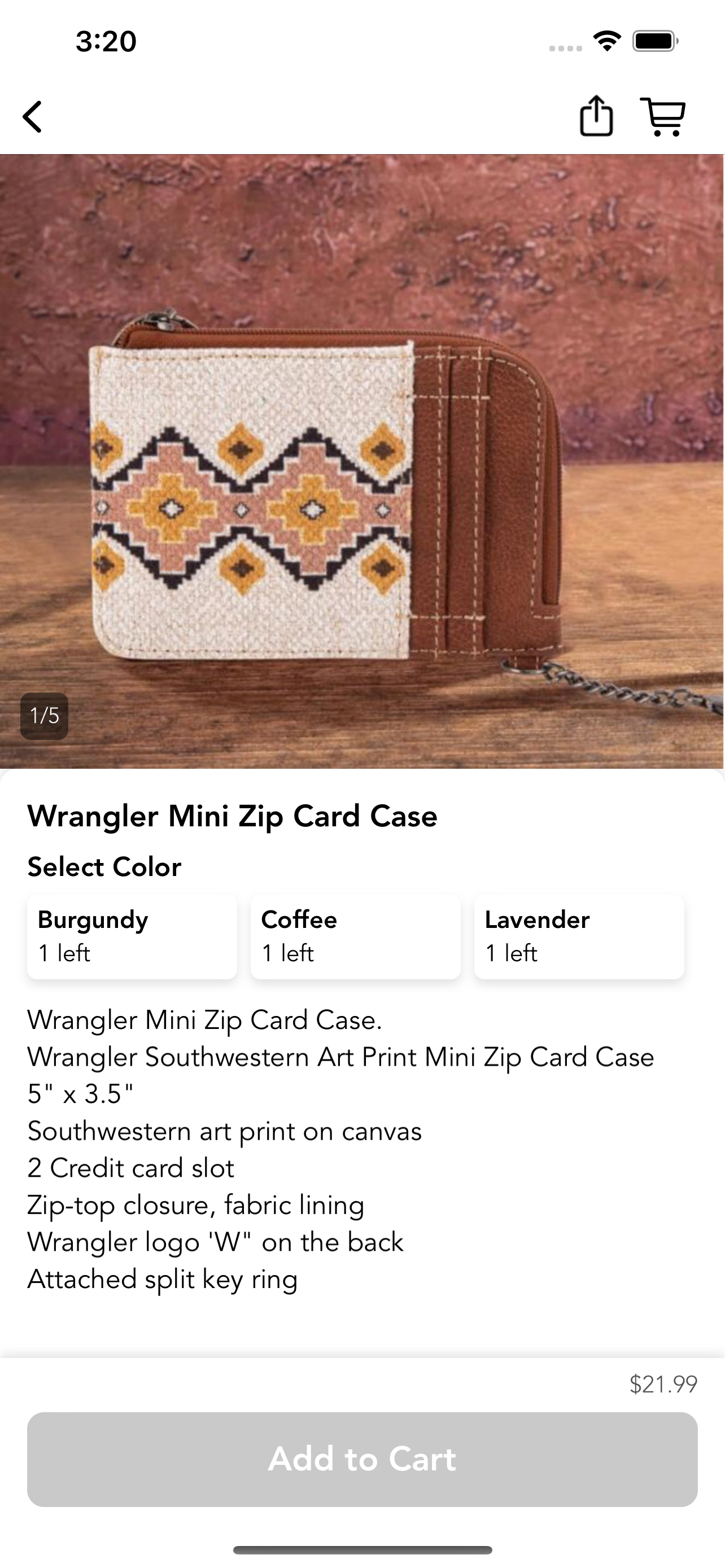Tap the Add to Cart button
This screenshot has width=725, height=1568.
pos(362,1459)
